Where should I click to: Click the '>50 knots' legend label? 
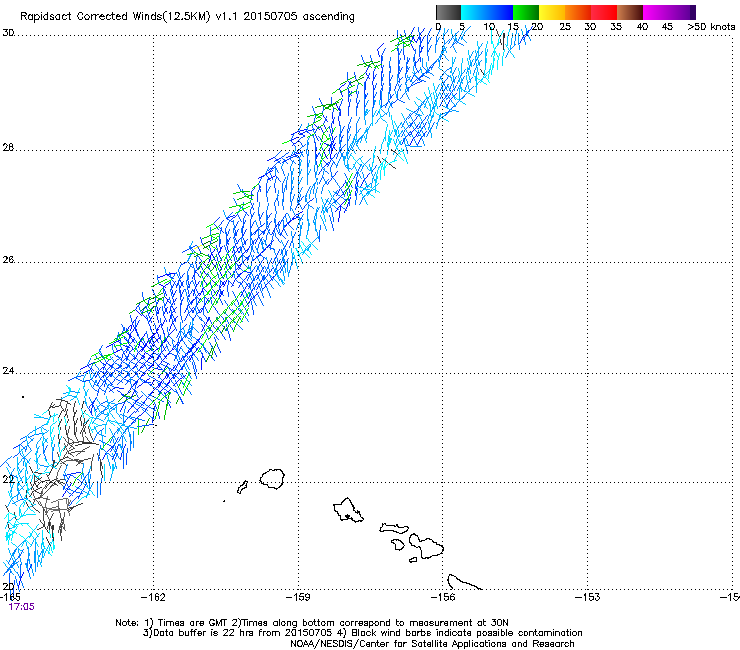tap(711, 27)
